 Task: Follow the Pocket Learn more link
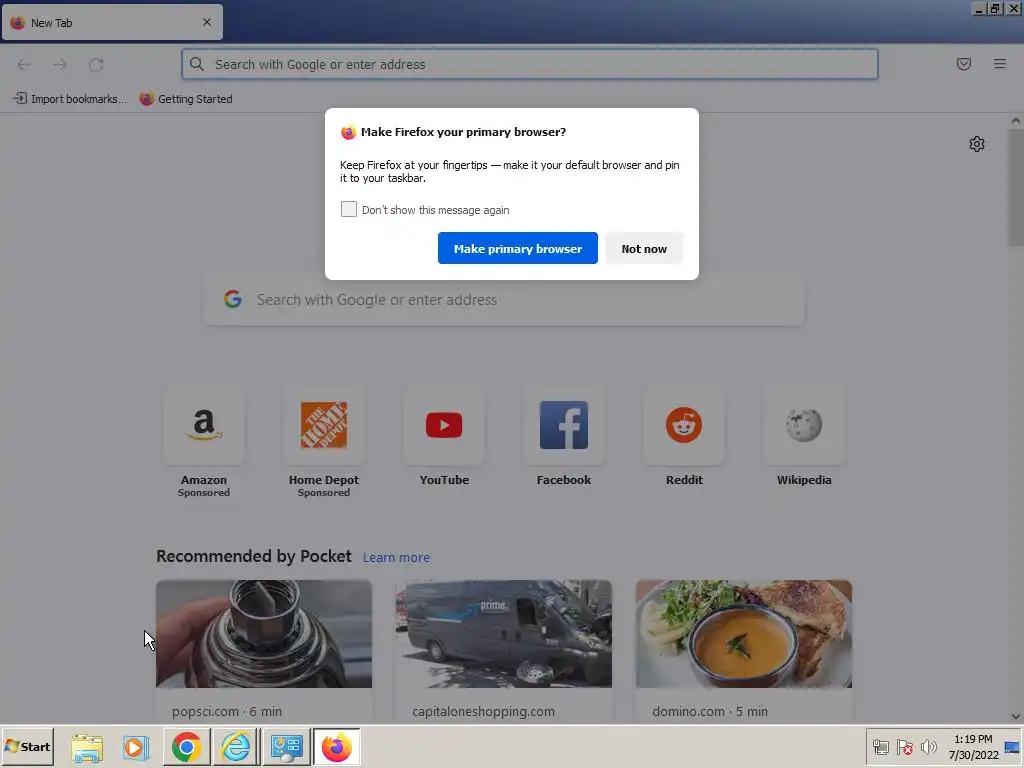(396, 557)
